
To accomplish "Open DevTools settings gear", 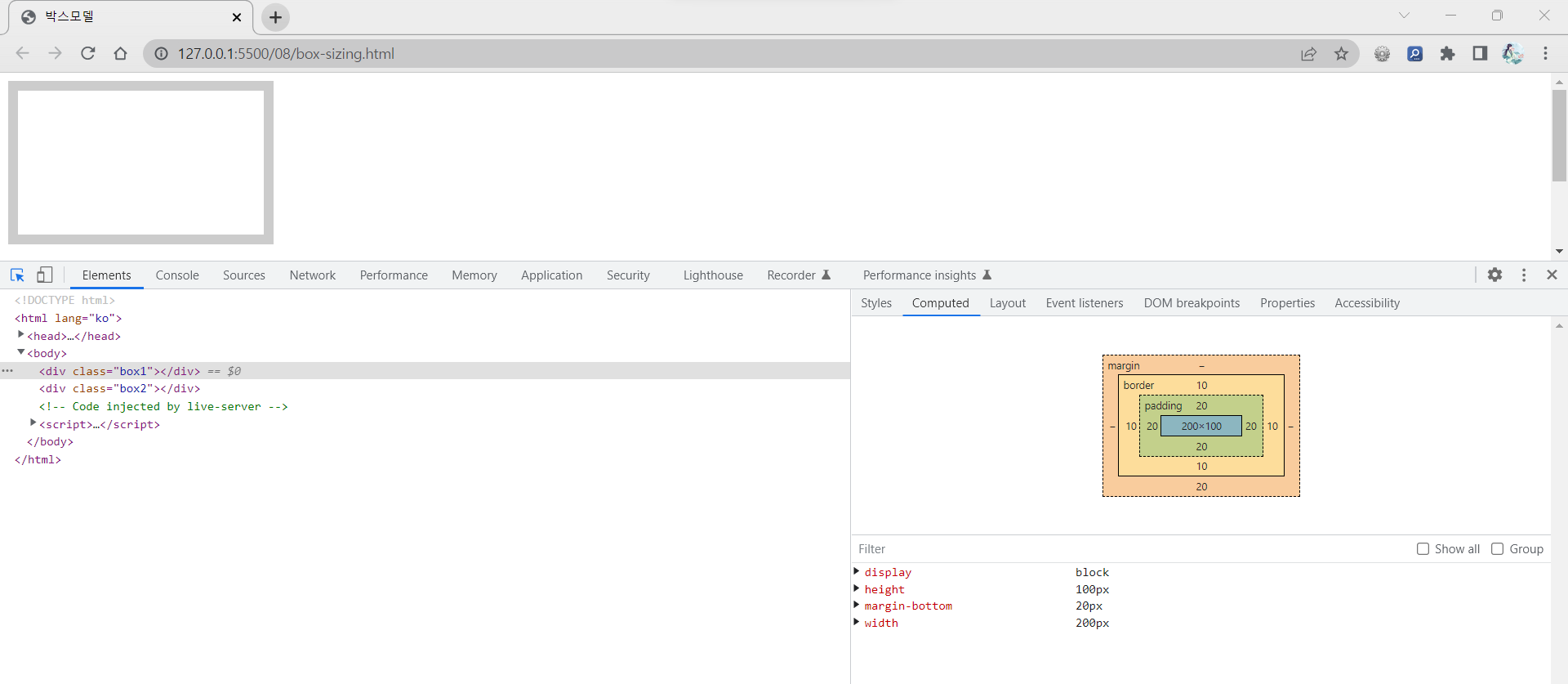I will (1494, 275).
